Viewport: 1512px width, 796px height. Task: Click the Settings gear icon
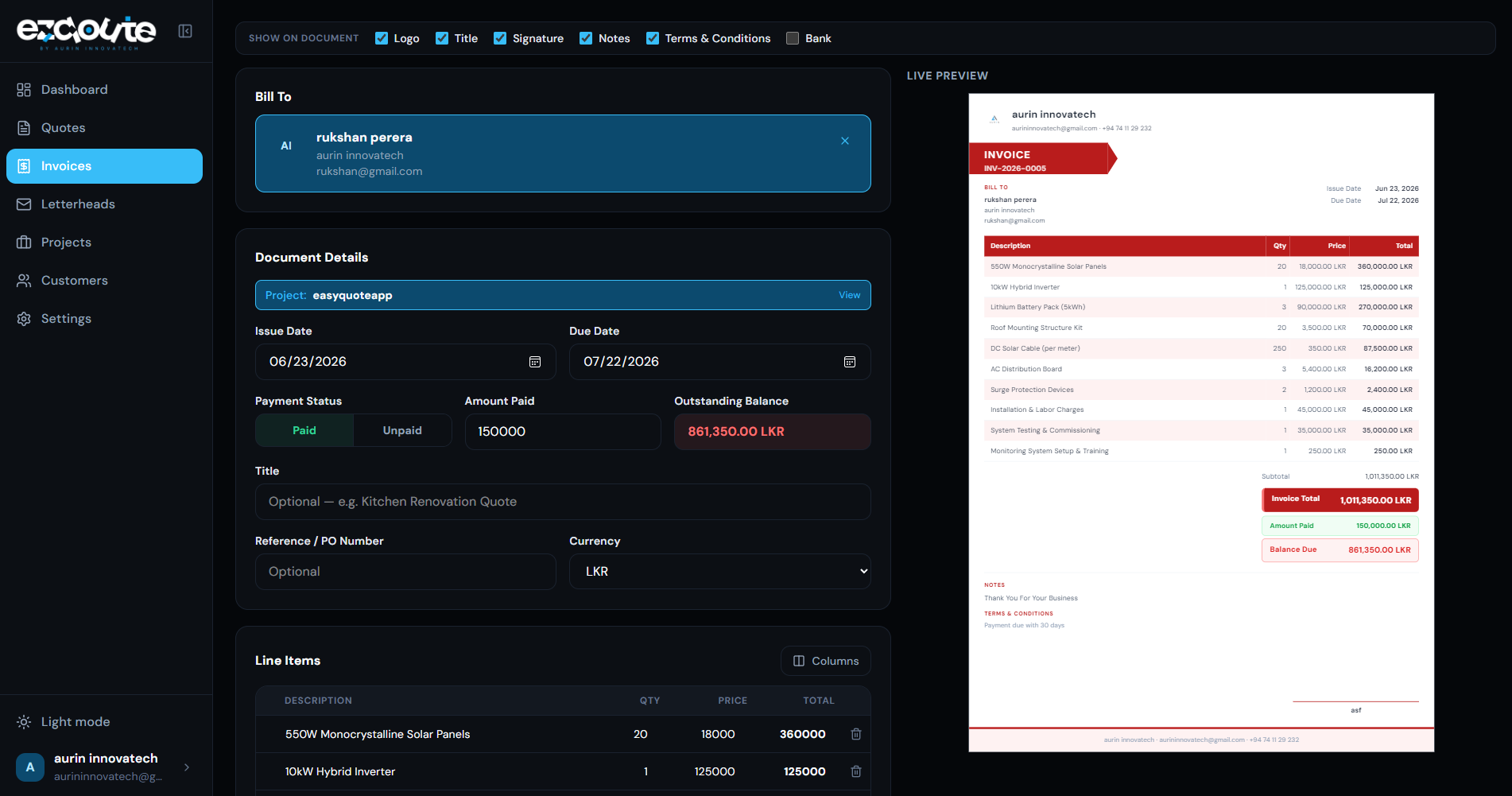pyautogui.click(x=24, y=319)
